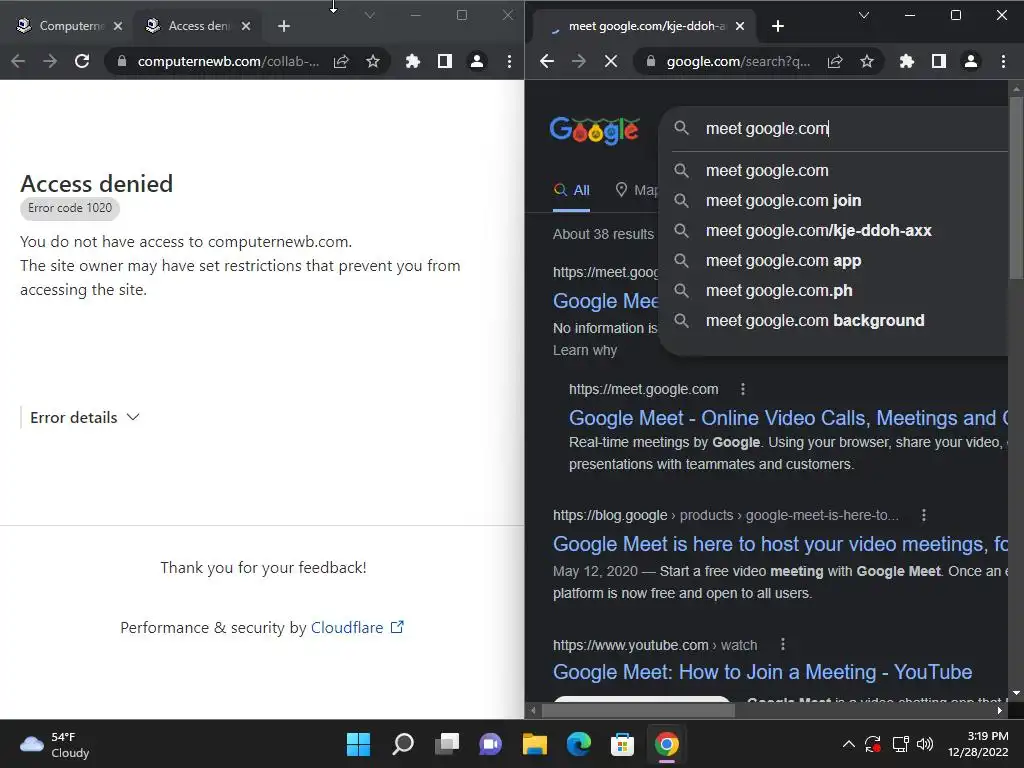Open the Cloudflare link
The width and height of the screenshot is (1024, 768).
357,628
